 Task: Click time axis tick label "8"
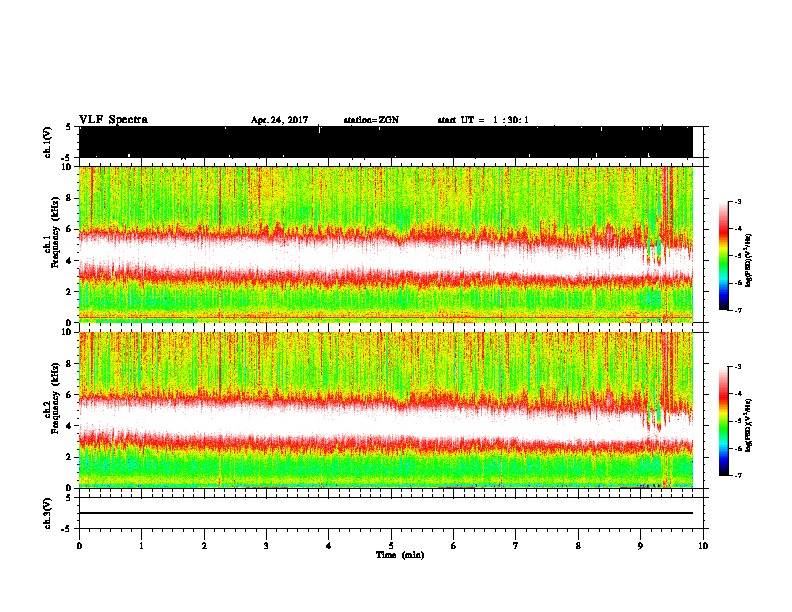pos(578,546)
